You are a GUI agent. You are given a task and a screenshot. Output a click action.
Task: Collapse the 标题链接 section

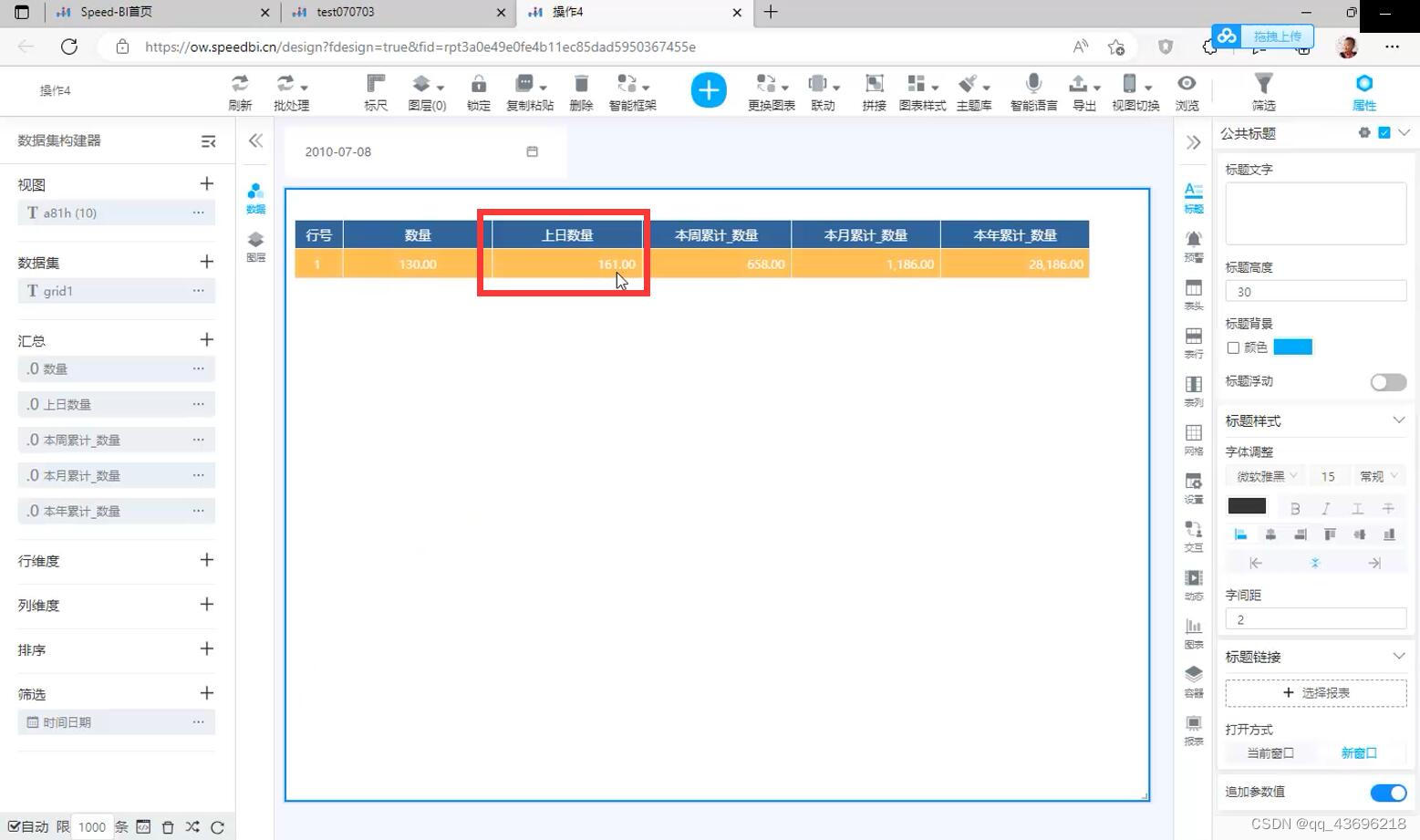point(1398,657)
